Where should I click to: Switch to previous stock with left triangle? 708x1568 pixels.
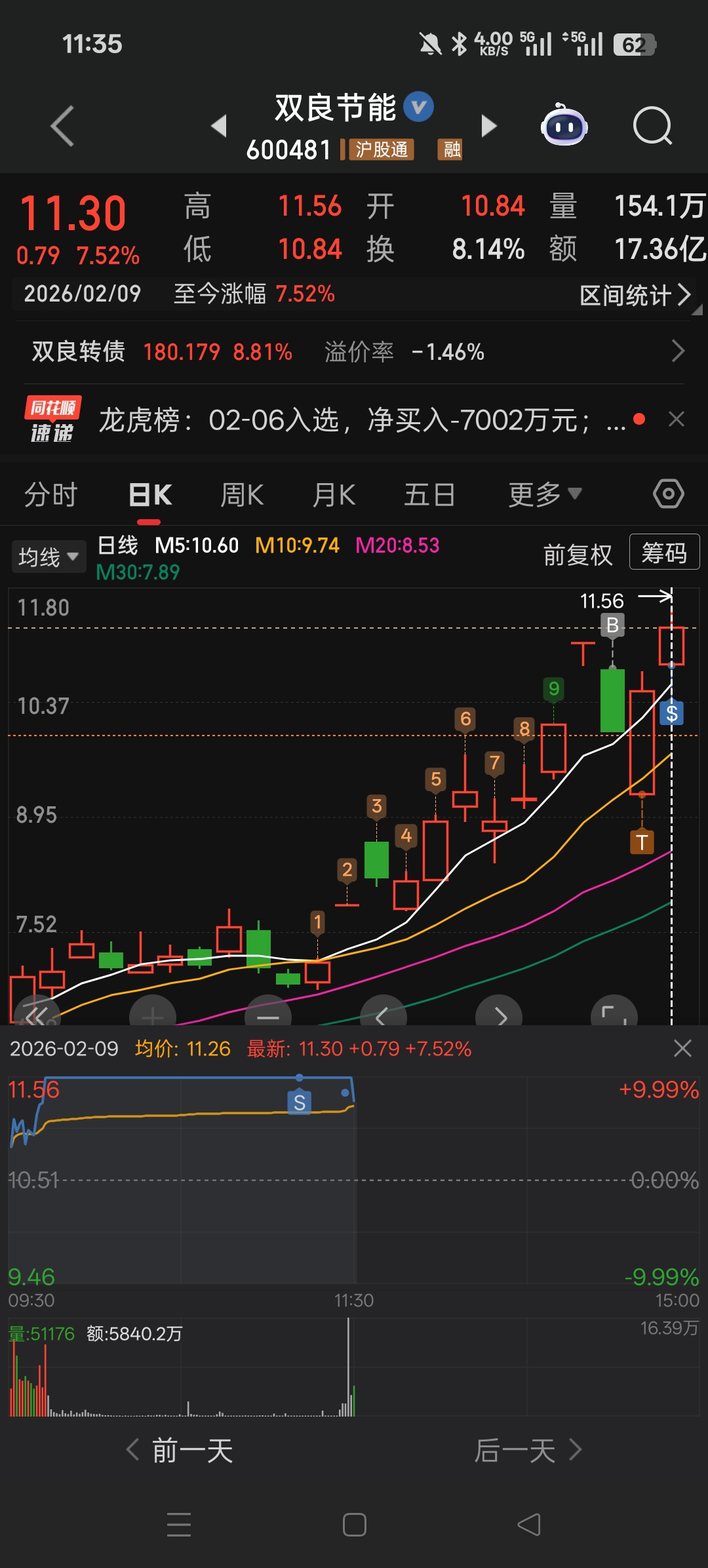pyautogui.click(x=219, y=125)
